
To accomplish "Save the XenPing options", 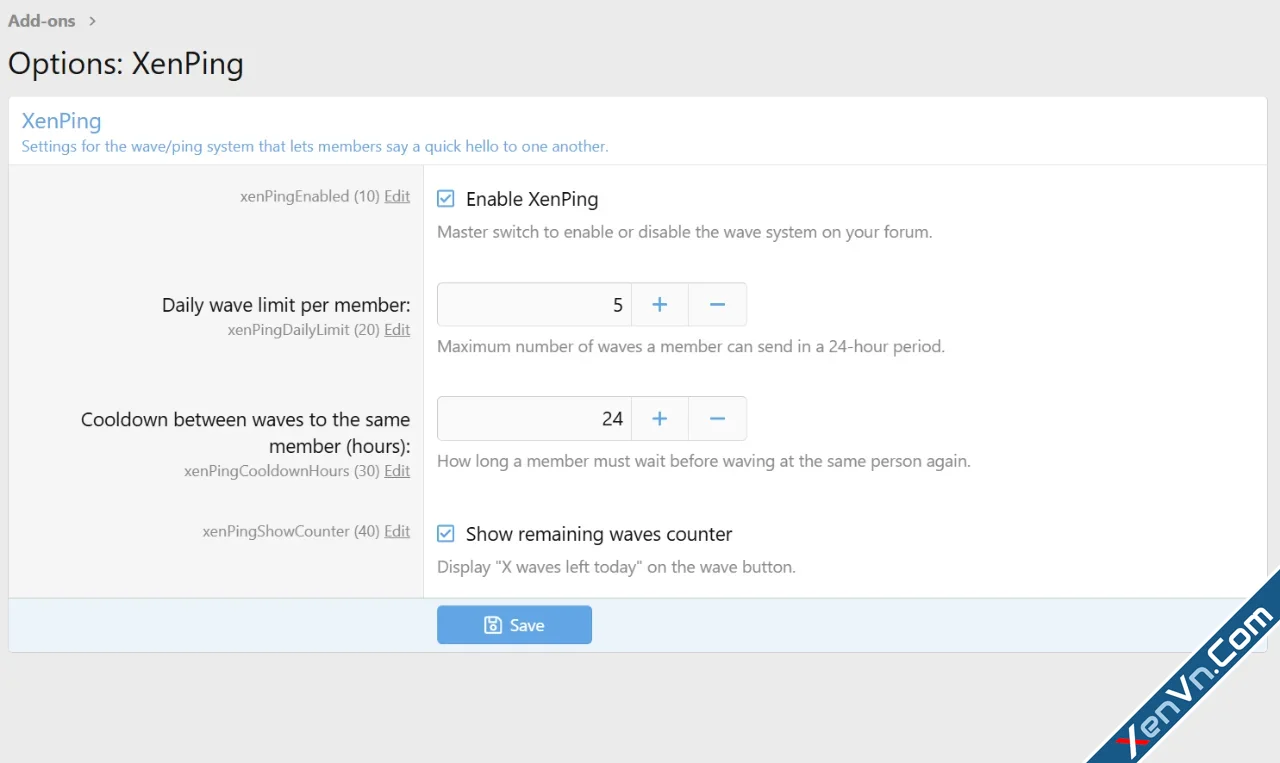I will (514, 625).
